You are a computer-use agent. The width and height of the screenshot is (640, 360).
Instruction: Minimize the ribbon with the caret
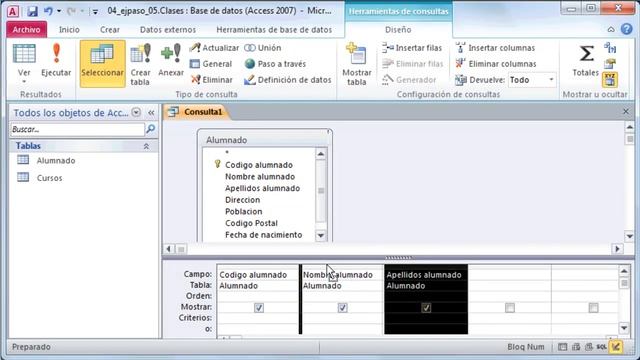[611, 29]
